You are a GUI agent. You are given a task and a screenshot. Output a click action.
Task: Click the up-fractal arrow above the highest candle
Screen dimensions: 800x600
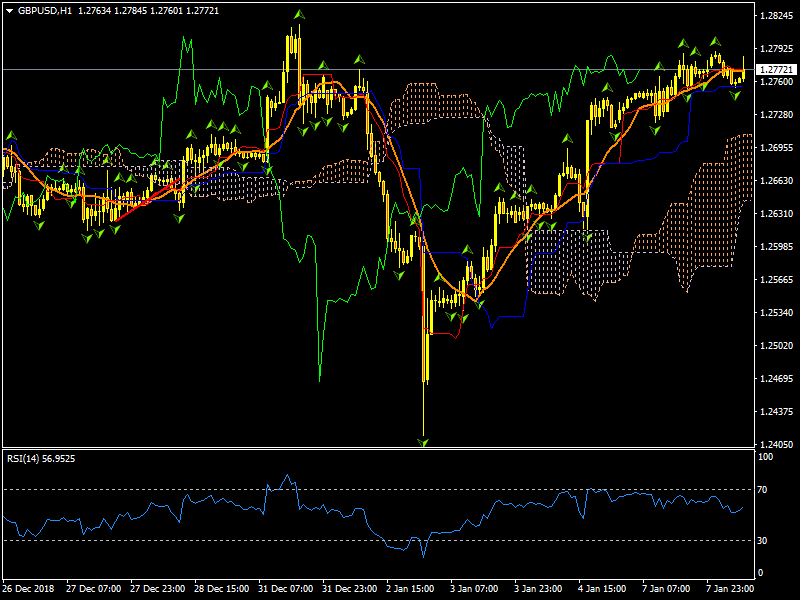(298, 15)
